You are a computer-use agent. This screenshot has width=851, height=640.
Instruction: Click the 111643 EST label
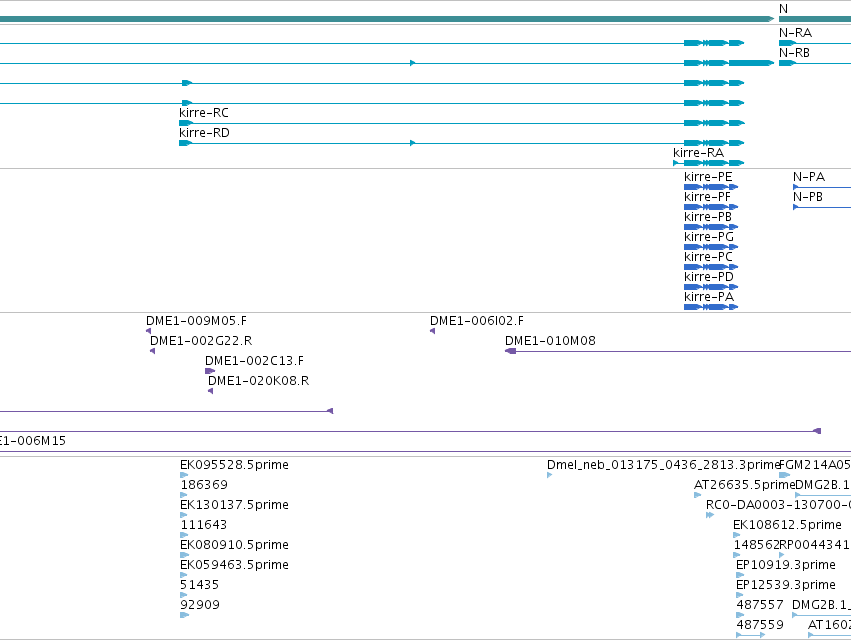click(x=204, y=524)
